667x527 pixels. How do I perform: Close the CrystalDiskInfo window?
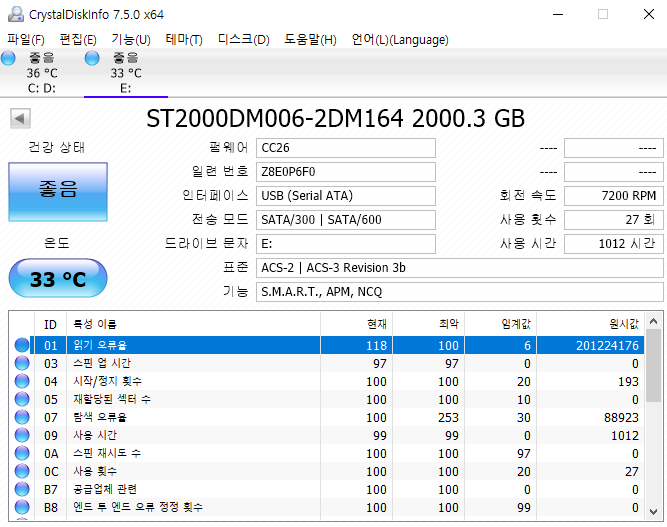pyautogui.click(x=649, y=14)
